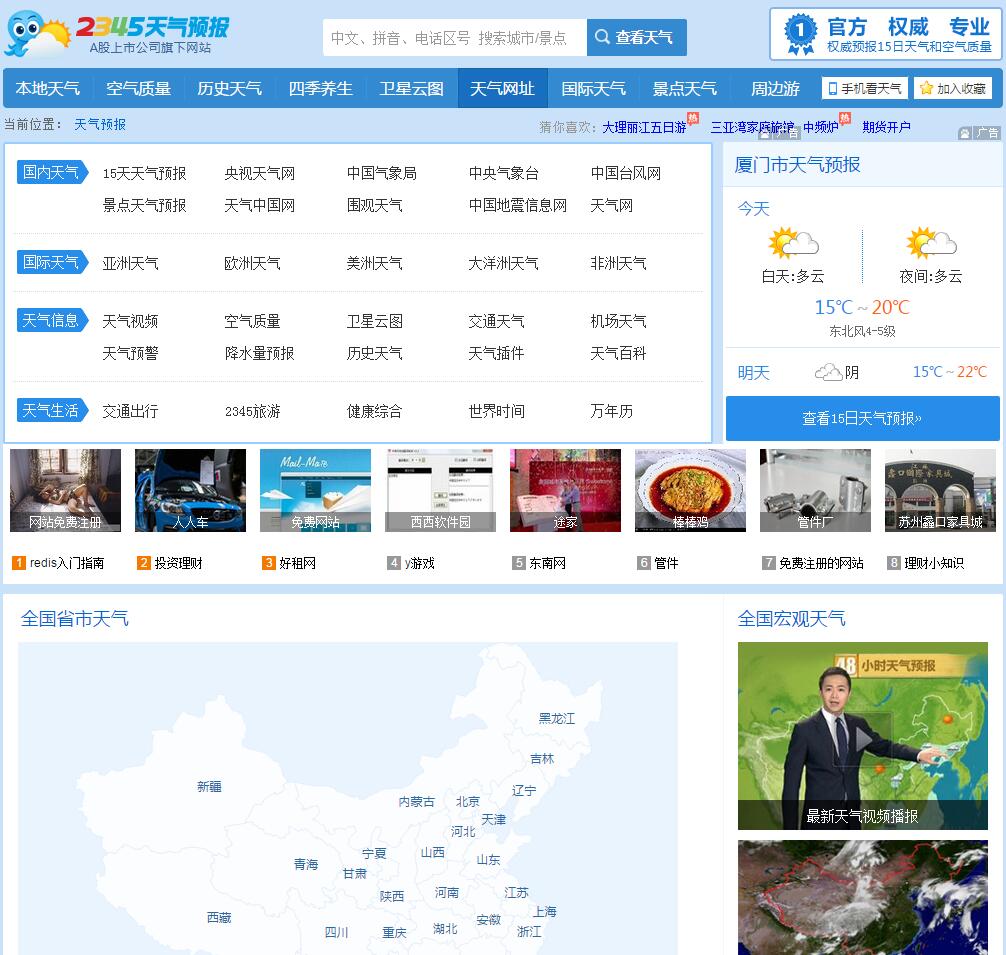Open 央视天气网 link

click(260, 173)
